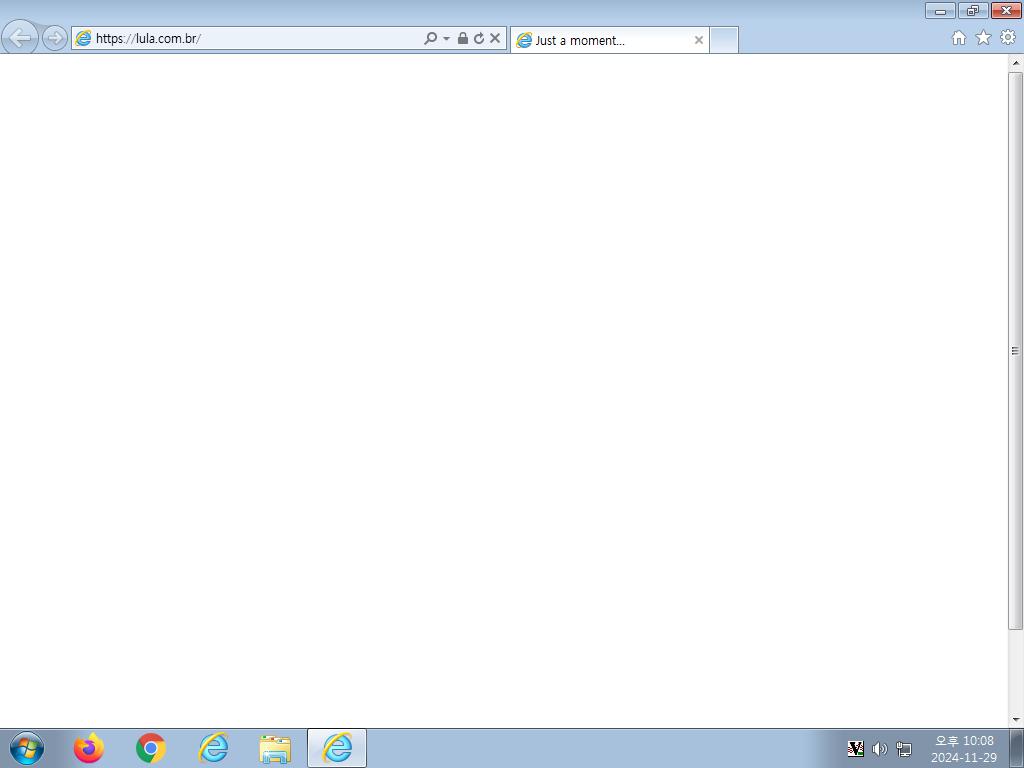The image size is (1024, 768).
Task: Switch to the active Internet Explorer taskbar window
Action: (x=337, y=748)
